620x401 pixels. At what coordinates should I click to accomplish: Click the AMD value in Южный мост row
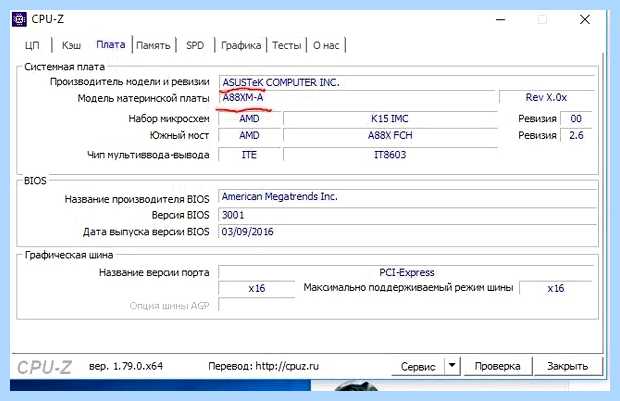coord(249,135)
